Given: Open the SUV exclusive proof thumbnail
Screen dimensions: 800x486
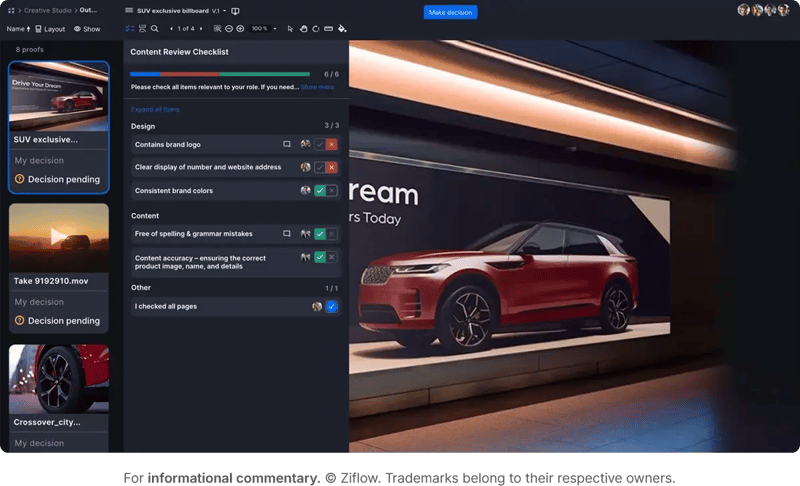Looking at the screenshot, I should pyautogui.click(x=59, y=96).
